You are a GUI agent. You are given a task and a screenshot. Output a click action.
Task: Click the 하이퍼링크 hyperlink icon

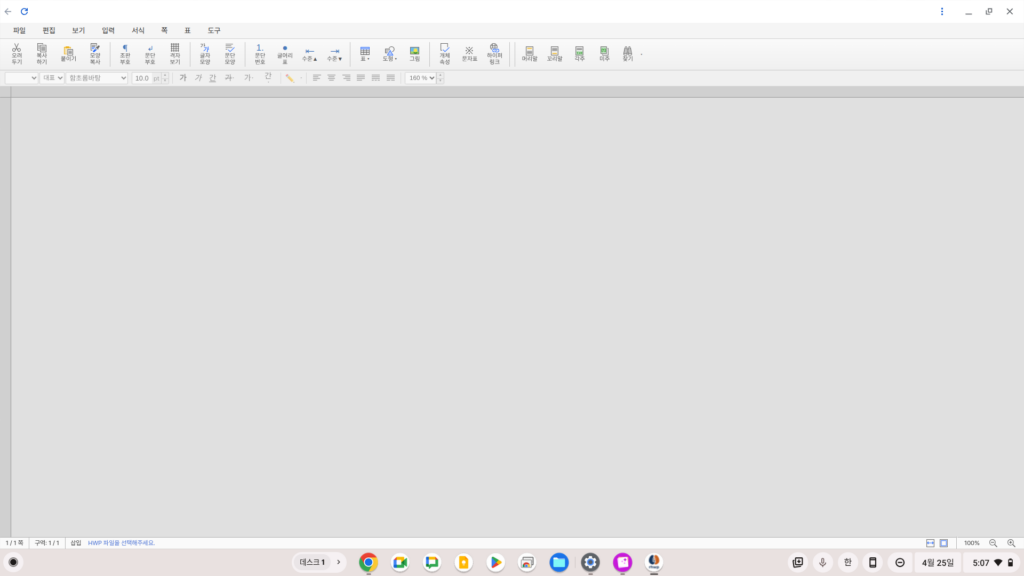pyautogui.click(x=494, y=53)
